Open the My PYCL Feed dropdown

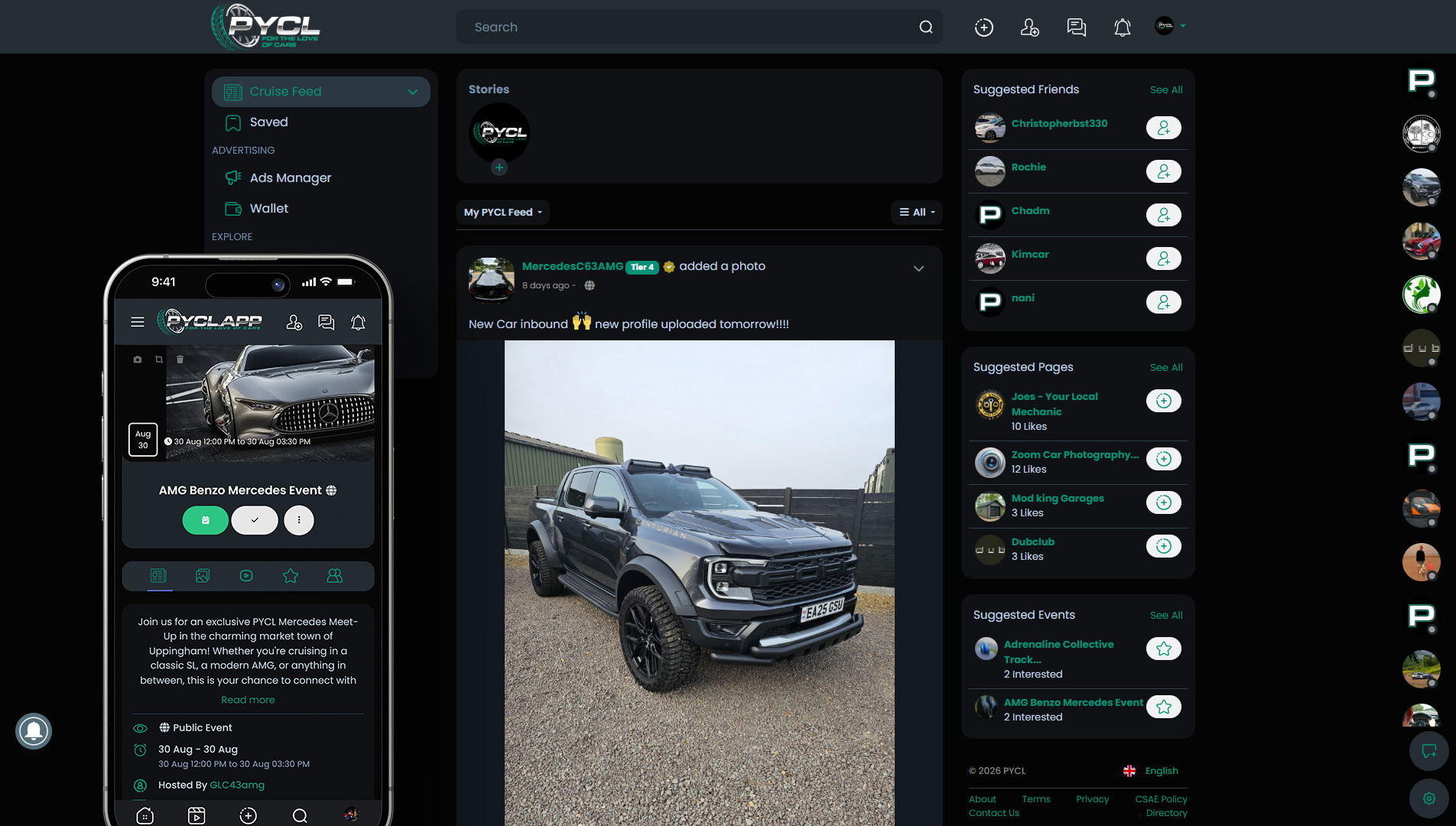click(502, 213)
